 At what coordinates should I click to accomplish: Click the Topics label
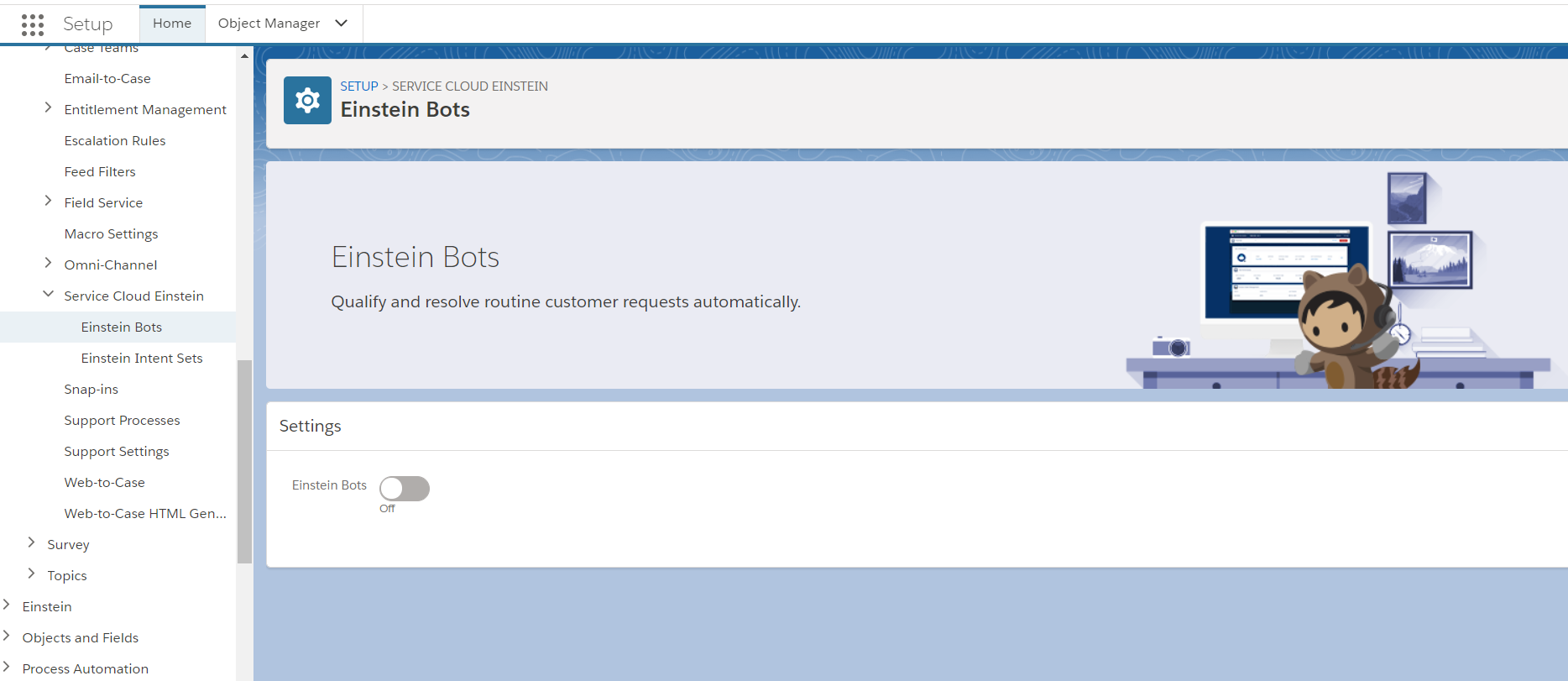[67, 575]
